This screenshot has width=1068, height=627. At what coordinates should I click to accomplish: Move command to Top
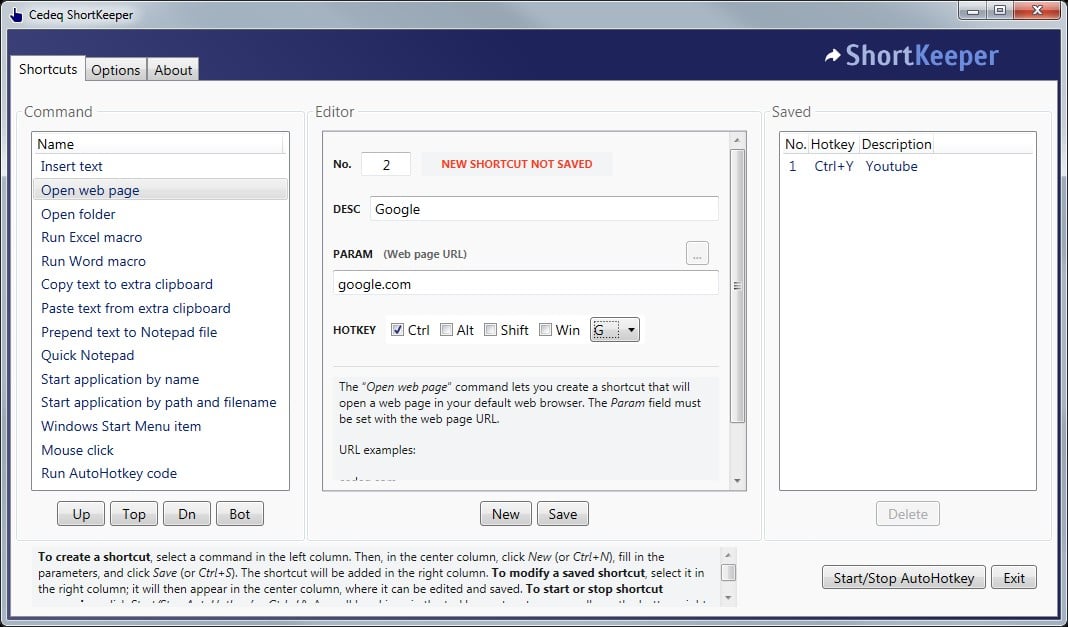tap(134, 514)
